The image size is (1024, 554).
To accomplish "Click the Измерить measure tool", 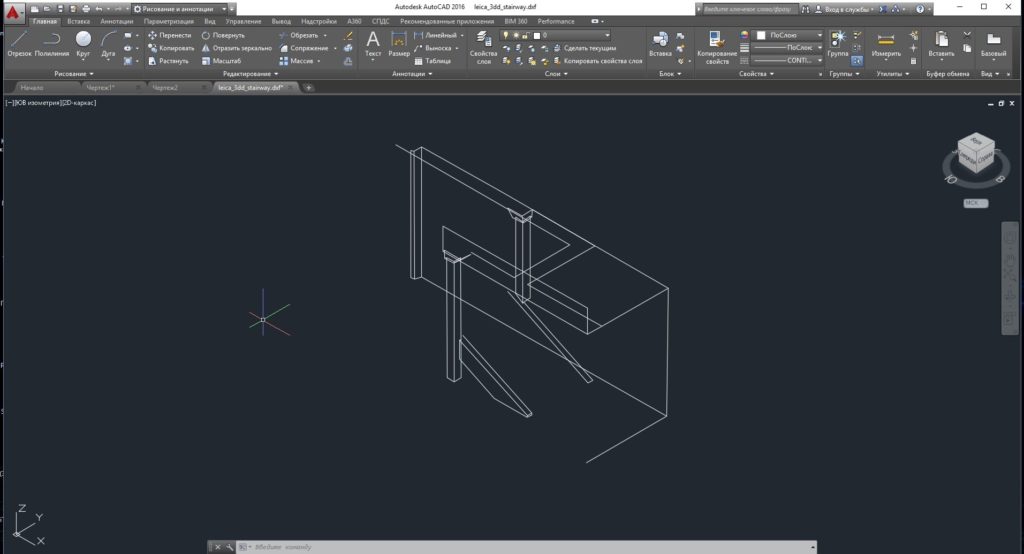I will coord(886,44).
